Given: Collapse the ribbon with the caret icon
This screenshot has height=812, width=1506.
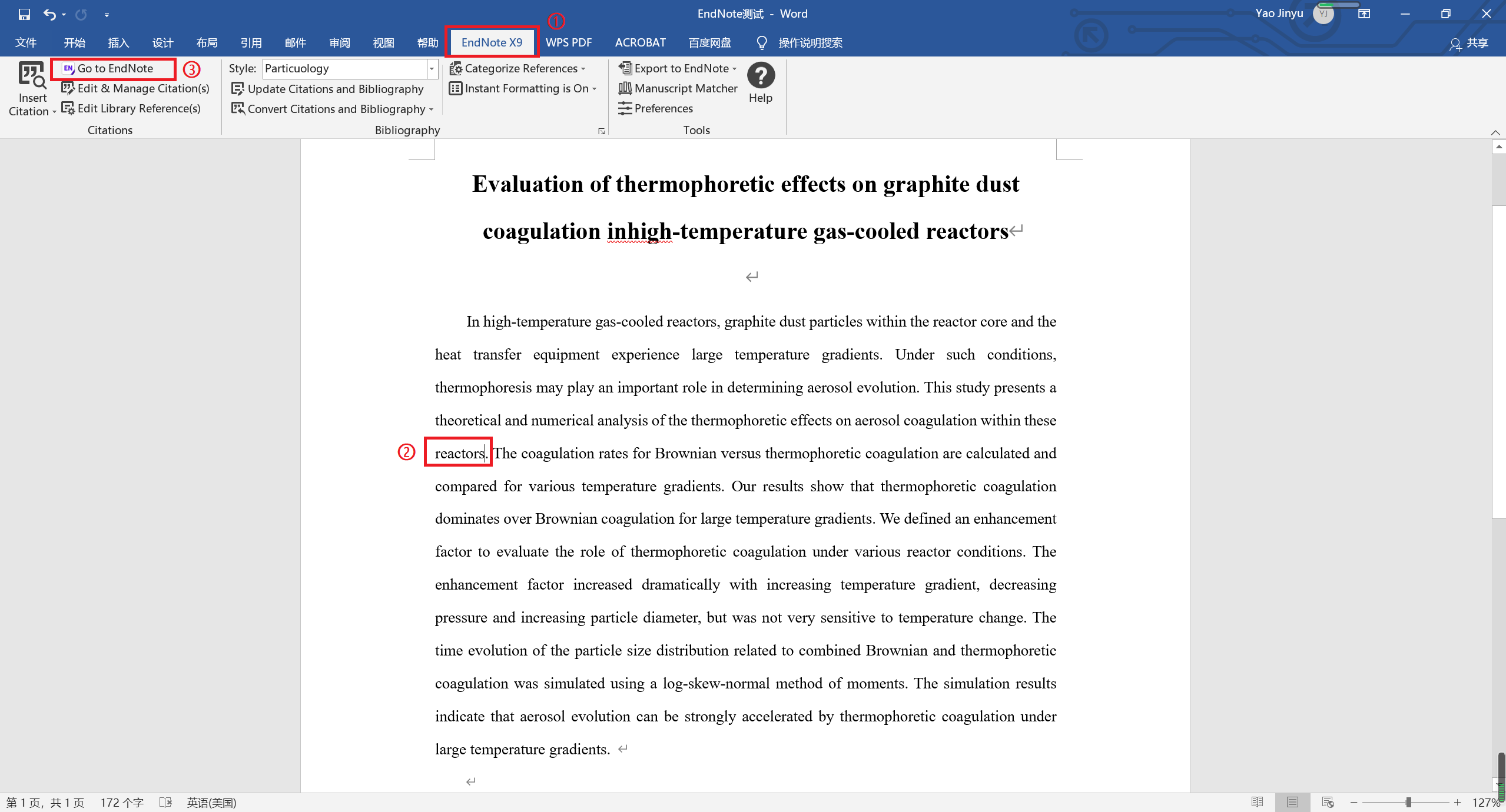Looking at the screenshot, I should [1495, 132].
